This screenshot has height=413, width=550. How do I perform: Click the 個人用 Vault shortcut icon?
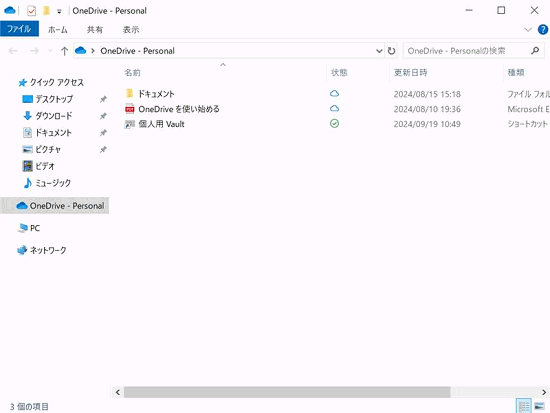pyautogui.click(x=130, y=124)
